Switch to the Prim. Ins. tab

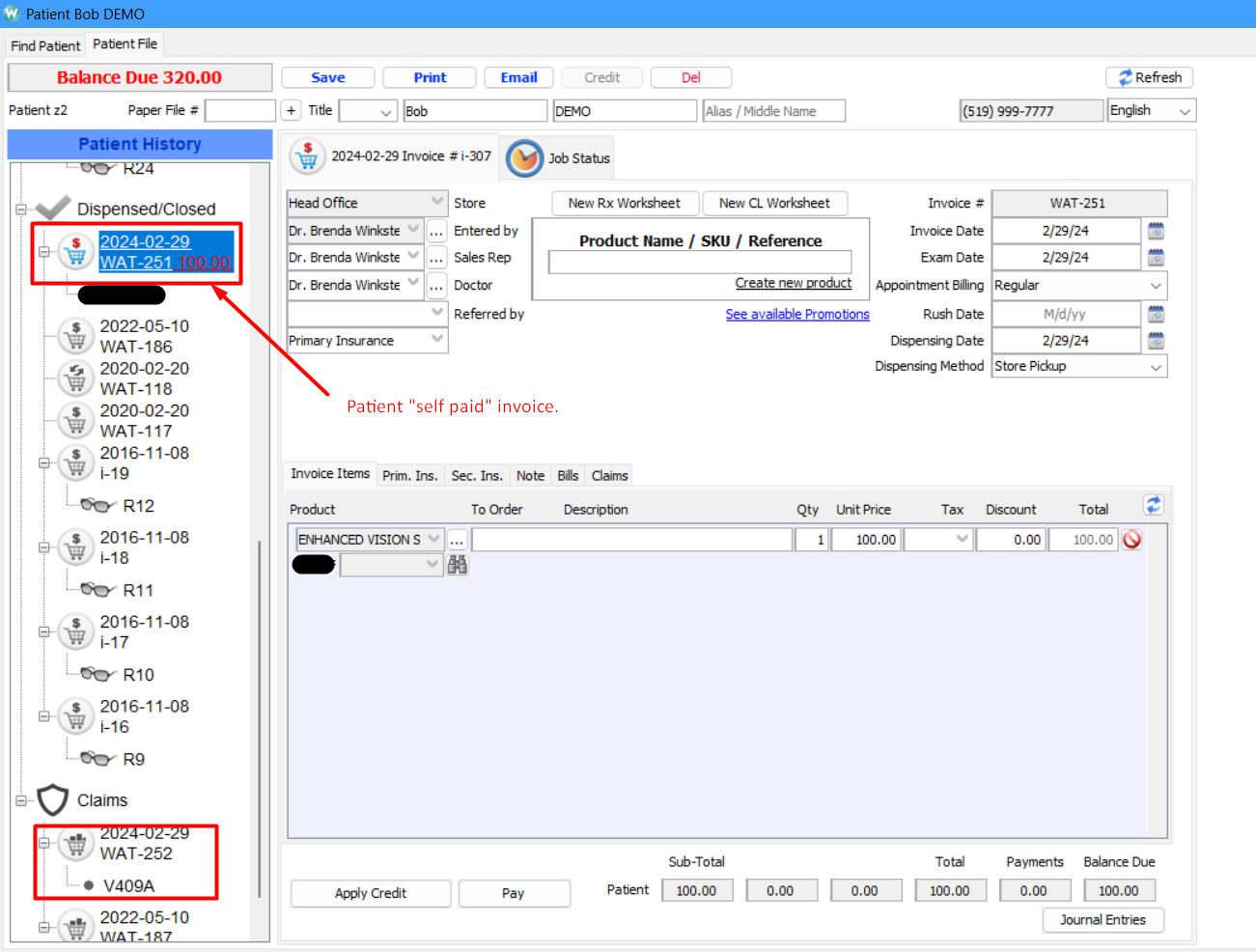409,475
